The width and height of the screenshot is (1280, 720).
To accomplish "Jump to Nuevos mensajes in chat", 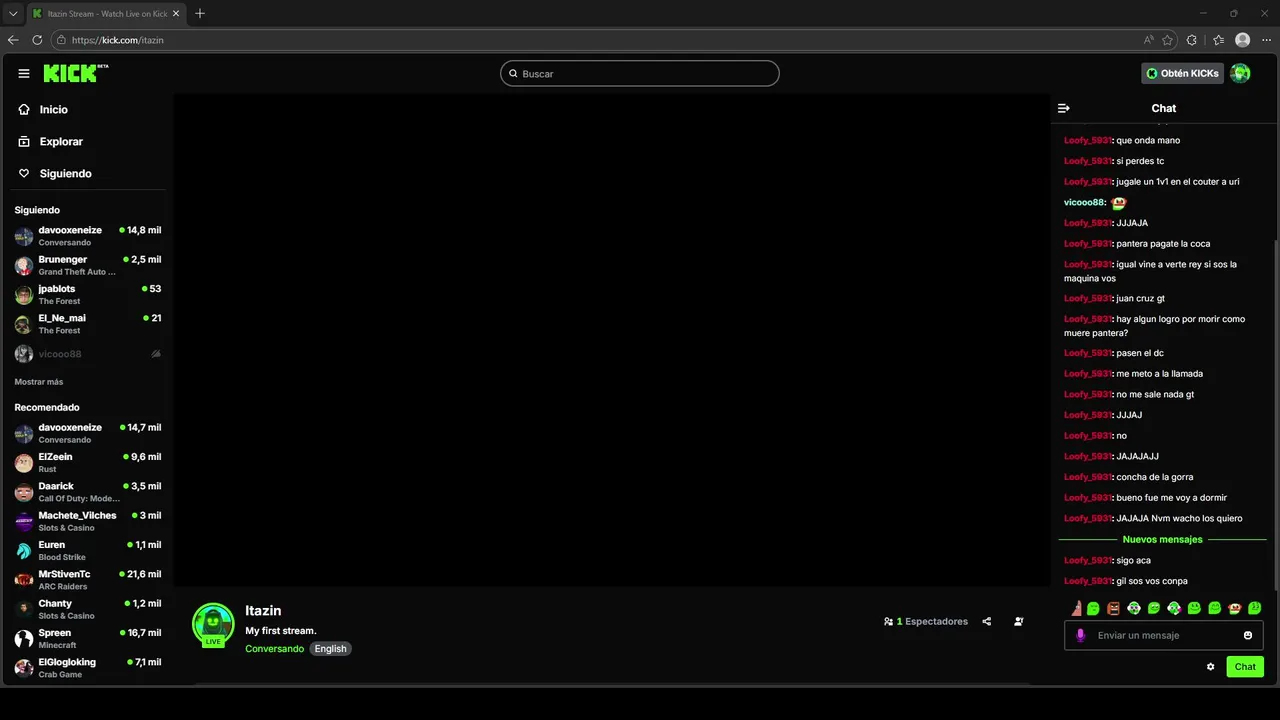I will [x=1162, y=540].
